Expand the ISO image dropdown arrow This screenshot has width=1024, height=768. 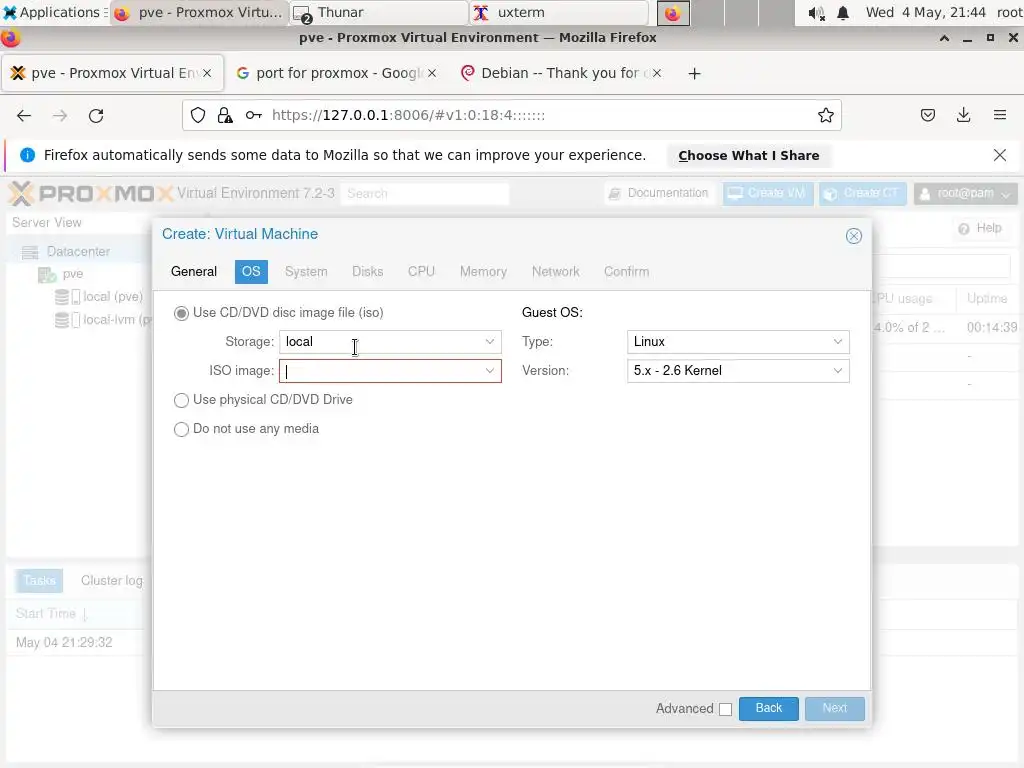pos(490,371)
